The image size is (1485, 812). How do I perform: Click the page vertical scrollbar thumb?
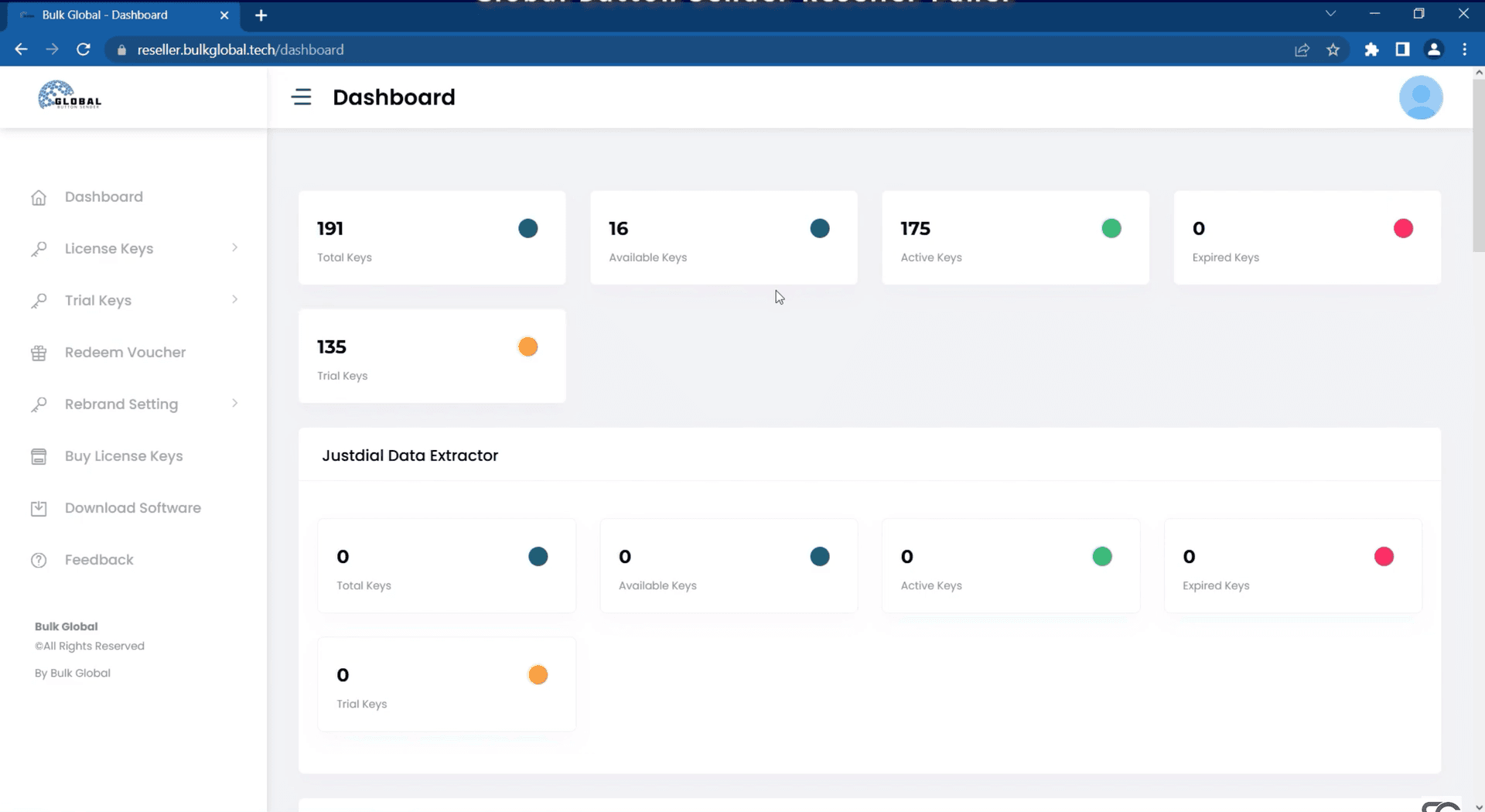pyautogui.click(x=1478, y=165)
